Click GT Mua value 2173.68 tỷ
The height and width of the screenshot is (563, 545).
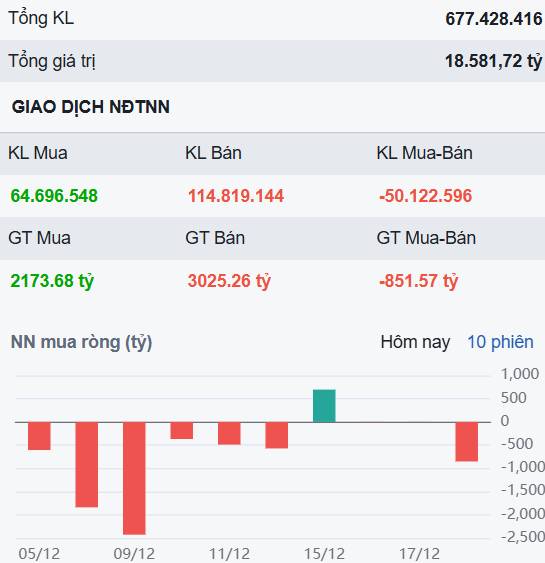click(52, 281)
